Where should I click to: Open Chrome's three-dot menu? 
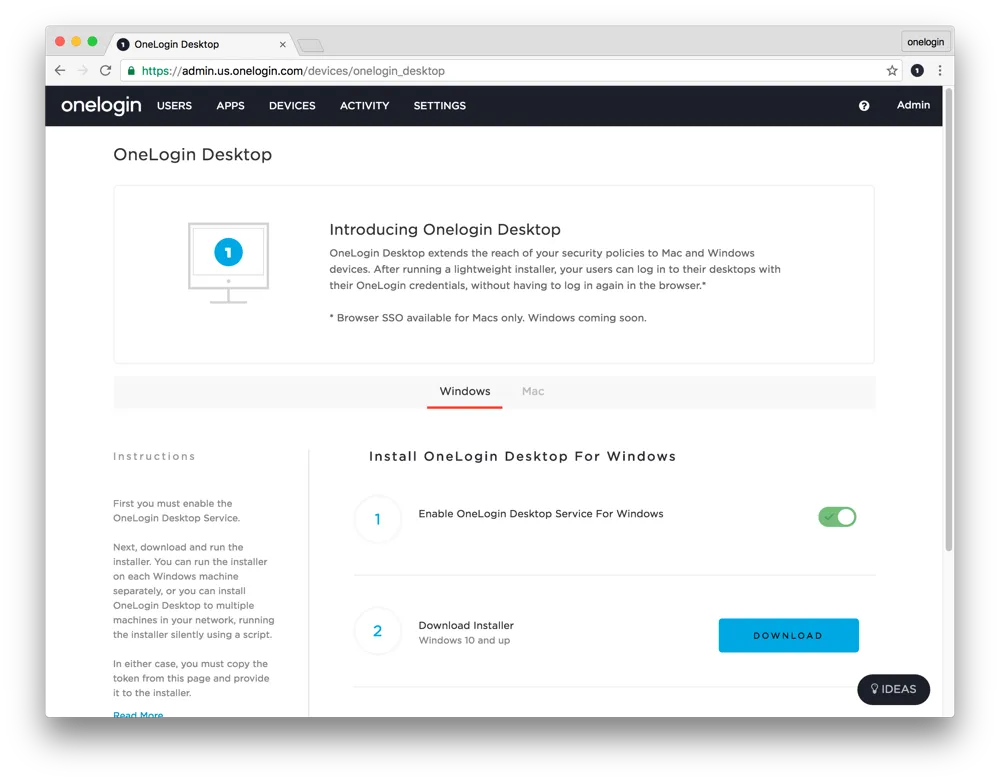pos(940,71)
